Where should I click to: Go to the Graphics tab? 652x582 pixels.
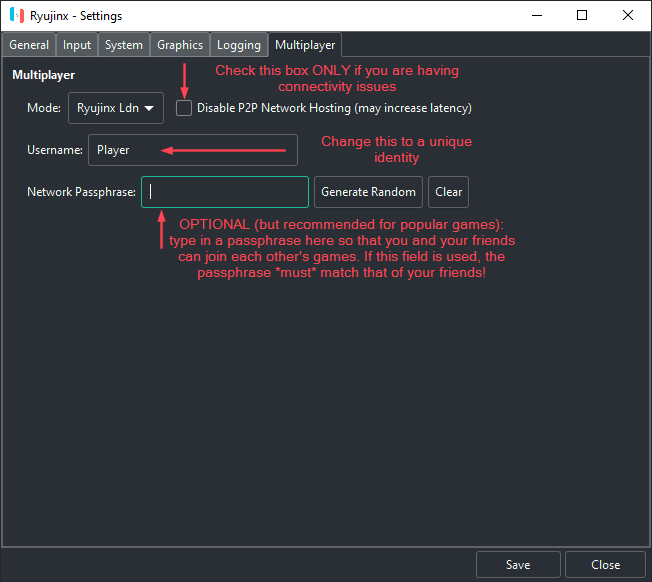(x=180, y=44)
